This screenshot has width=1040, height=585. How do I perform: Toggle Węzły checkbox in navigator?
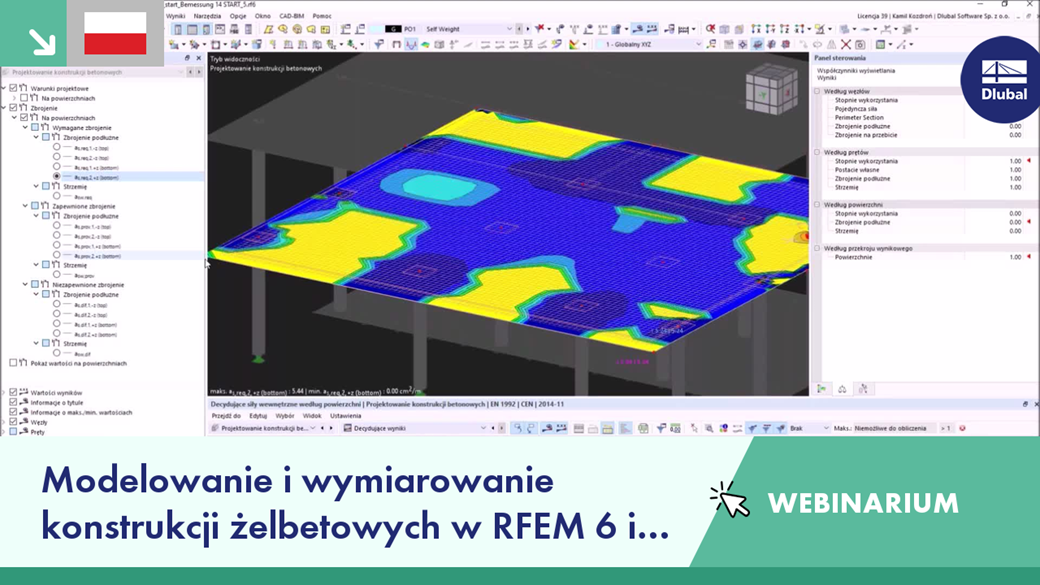coord(13,421)
